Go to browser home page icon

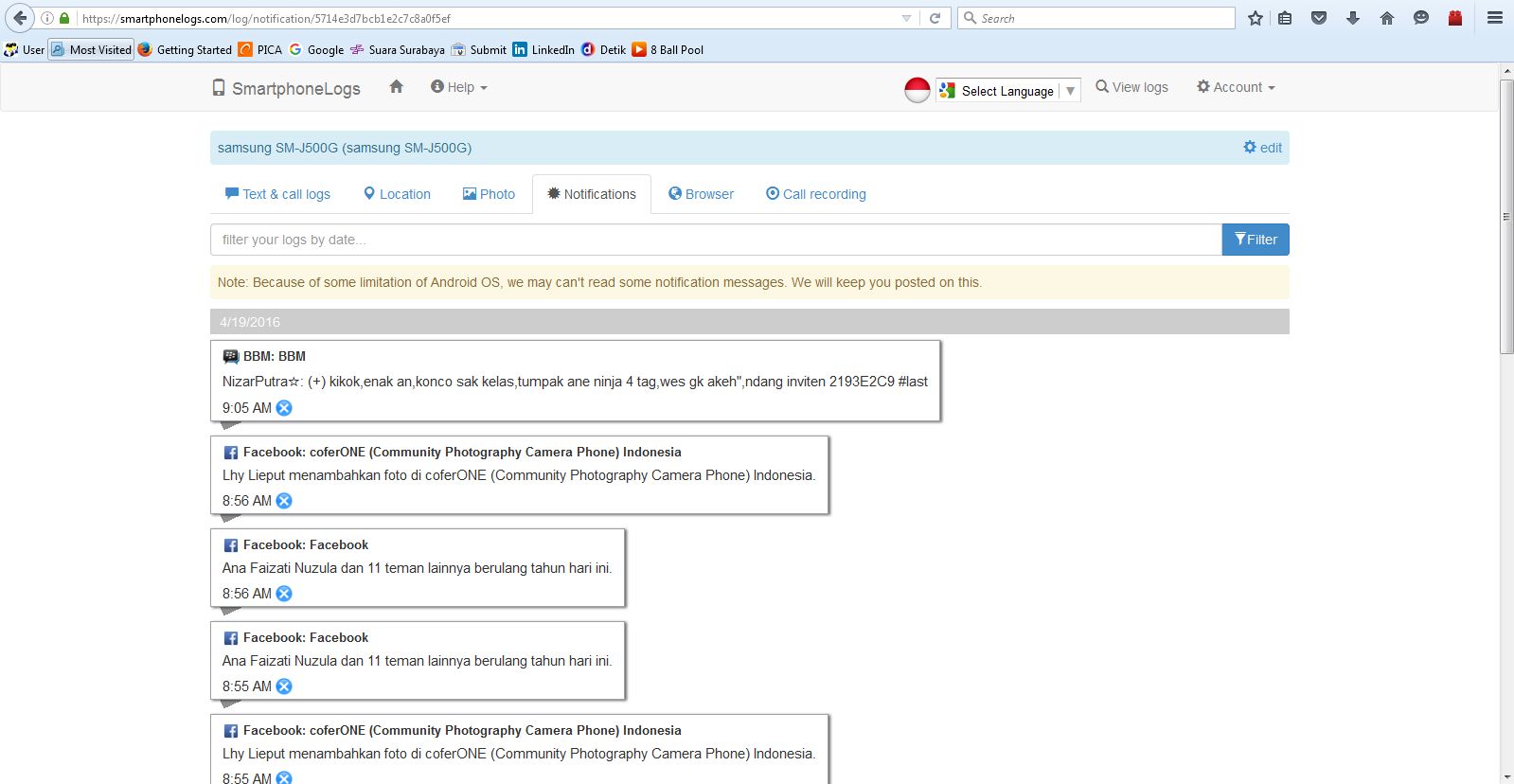pyautogui.click(x=1387, y=18)
